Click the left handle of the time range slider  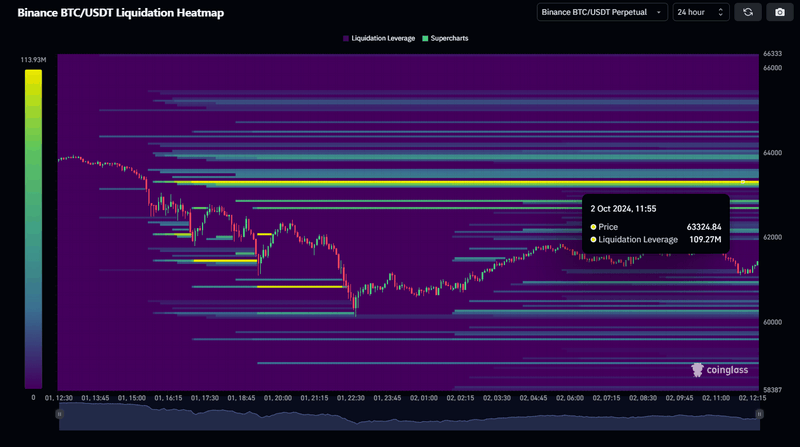[60, 414]
